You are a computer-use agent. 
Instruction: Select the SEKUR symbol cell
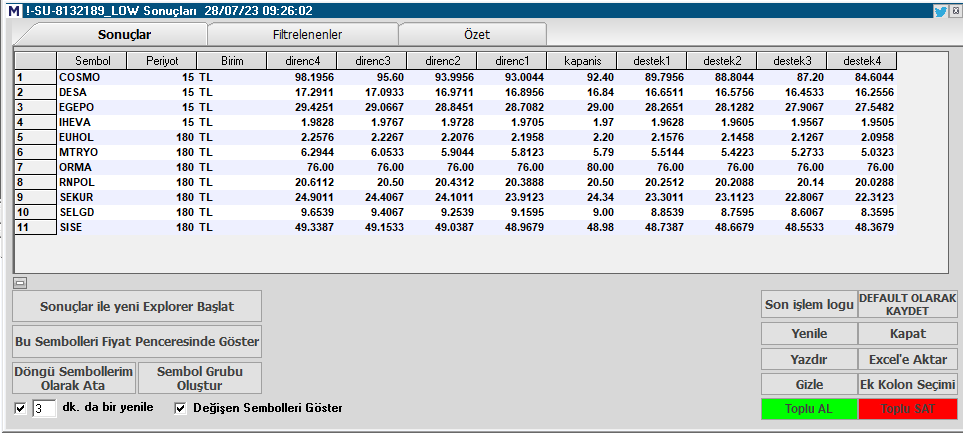click(x=92, y=197)
